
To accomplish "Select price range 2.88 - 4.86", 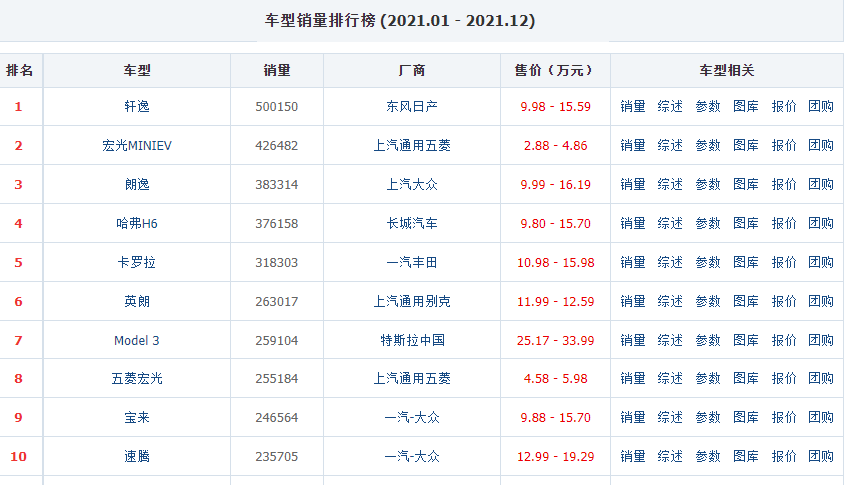I will [x=555, y=146].
